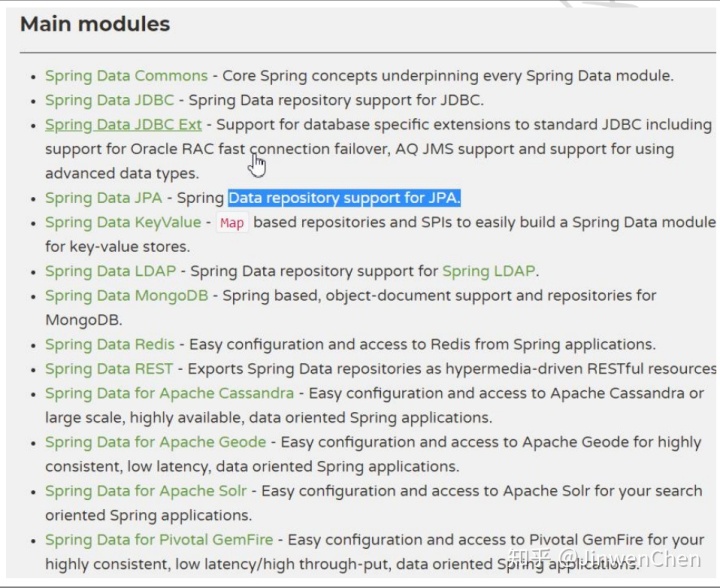Open Spring Data for Apache Cassandra link
Image resolution: width=720 pixels, height=588 pixels.
click(x=169, y=393)
